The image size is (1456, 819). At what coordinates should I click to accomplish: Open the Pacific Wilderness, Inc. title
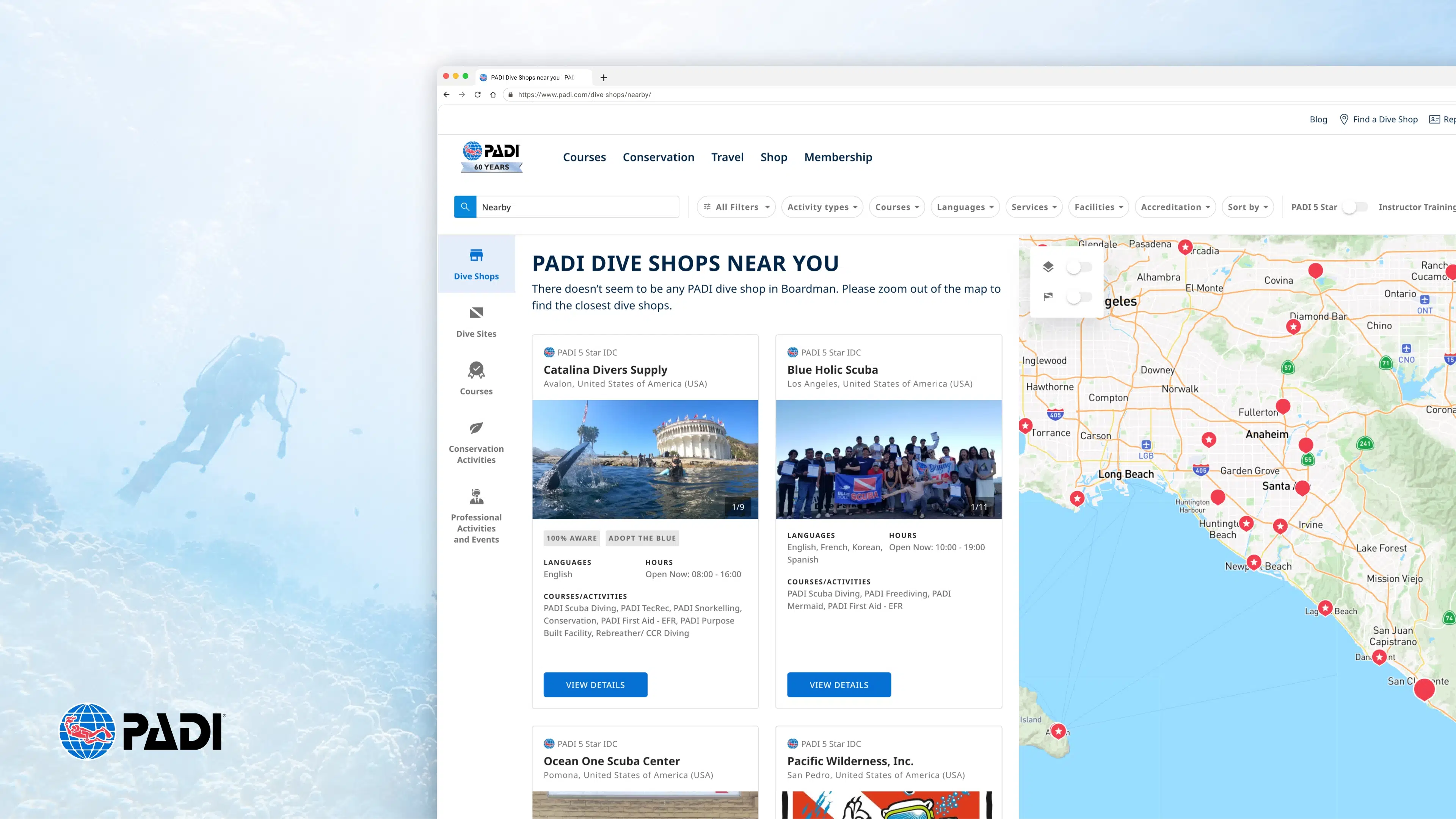click(x=850, y=761)
